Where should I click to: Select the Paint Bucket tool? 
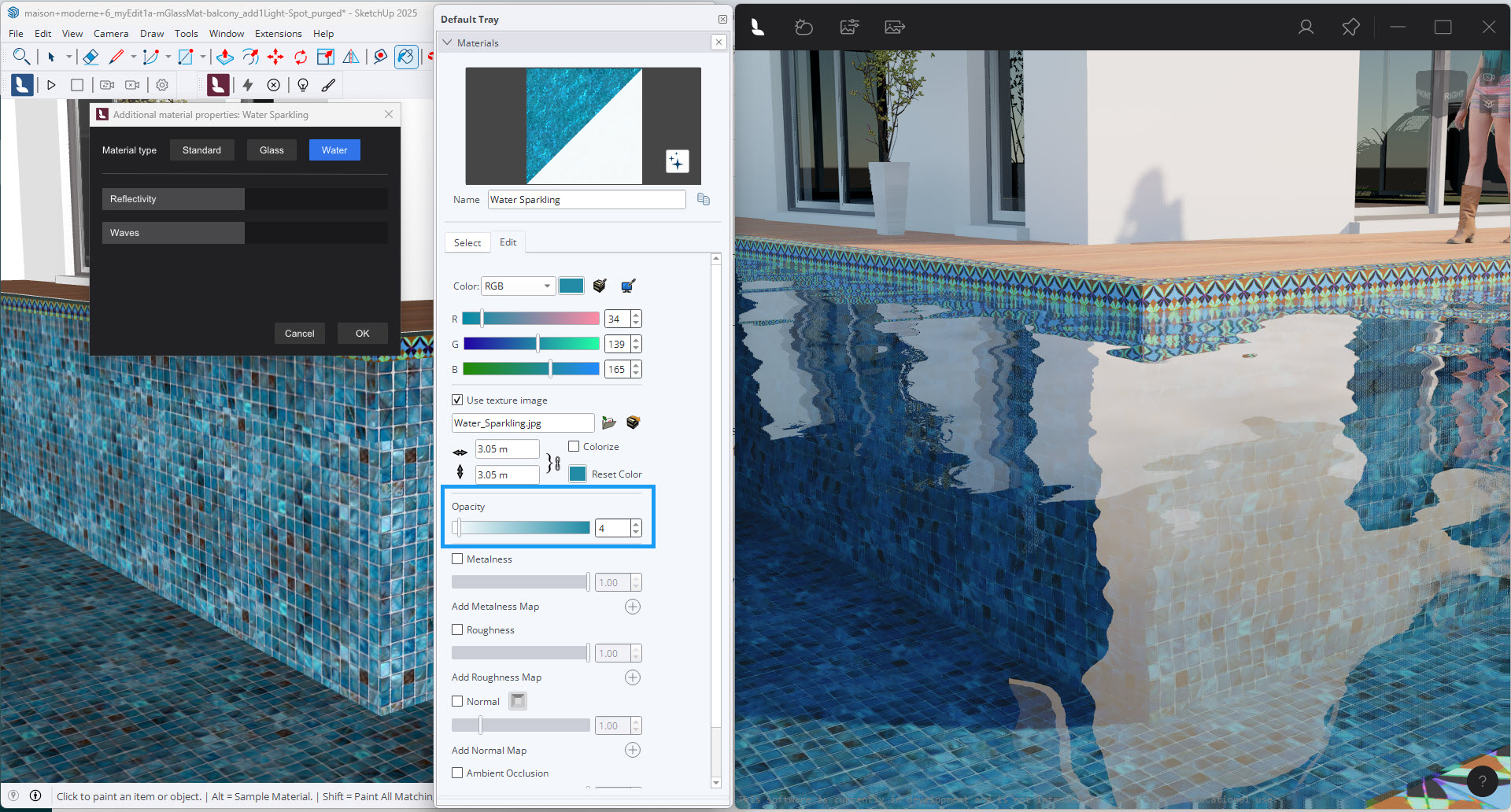pyautogui.click(x=407, y=57)
